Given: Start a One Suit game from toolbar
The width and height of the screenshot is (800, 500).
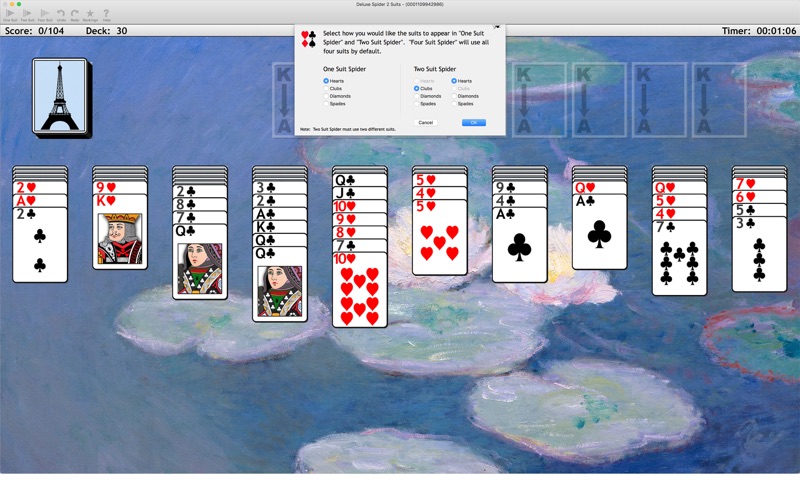Looking at the screenshot, I should tap(10, 15).
